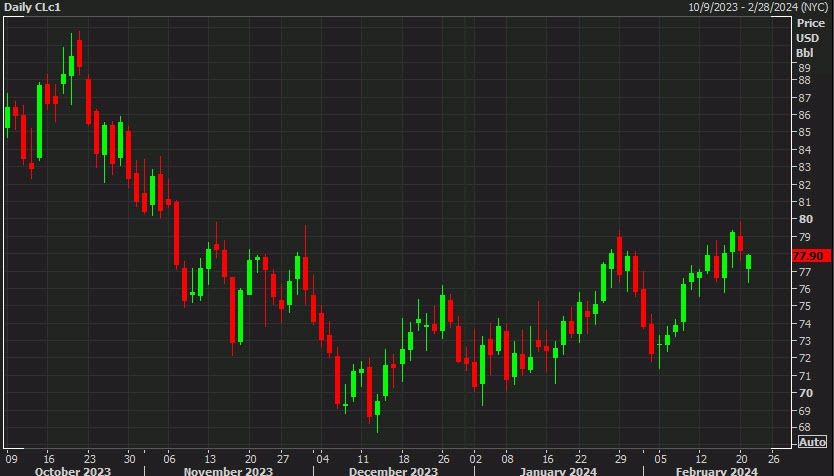Click the November 2023 month label

(x=228, y=471)
